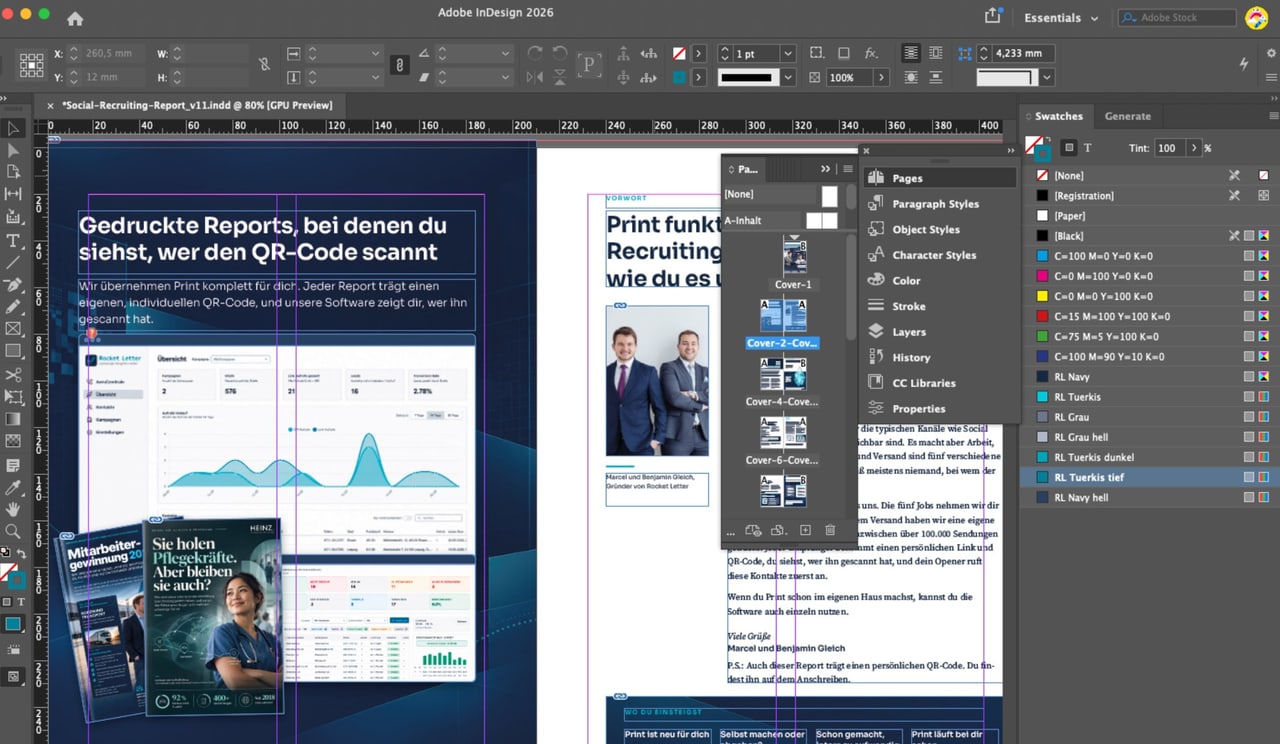This screenshot has height=744, width=1280.
Task: Open the History panel from the dock
Action: pyautogui.click(x=940, y=357)
